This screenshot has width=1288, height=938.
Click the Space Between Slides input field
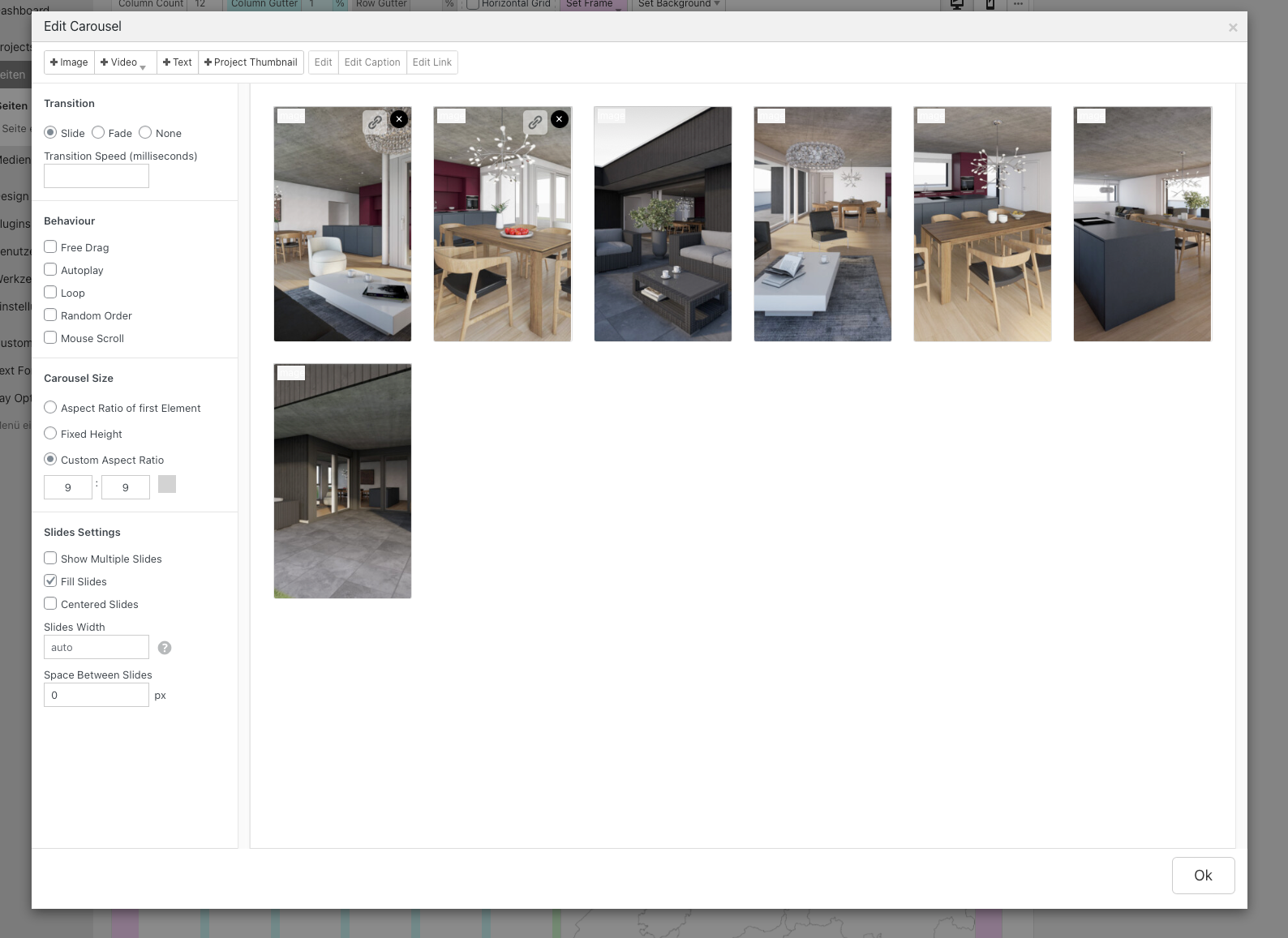coord(97,696)
